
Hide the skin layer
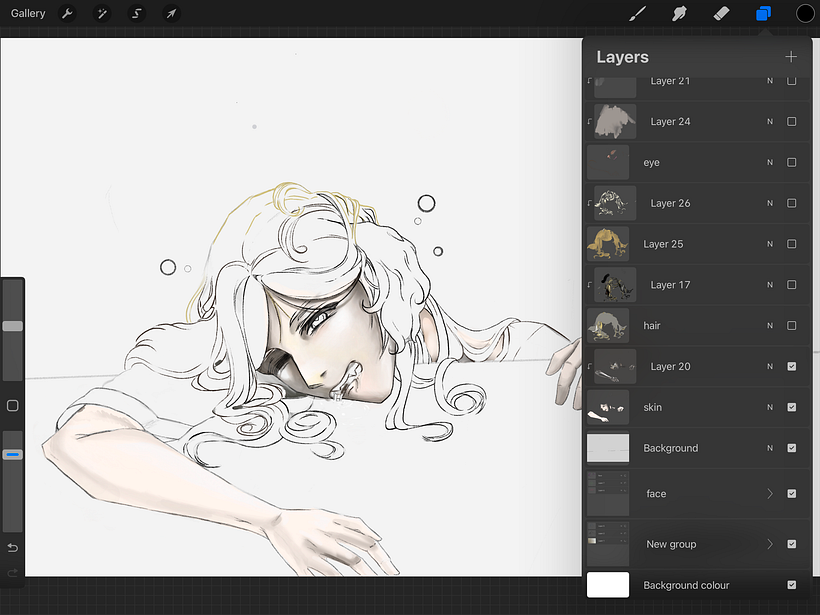point(792,407)
